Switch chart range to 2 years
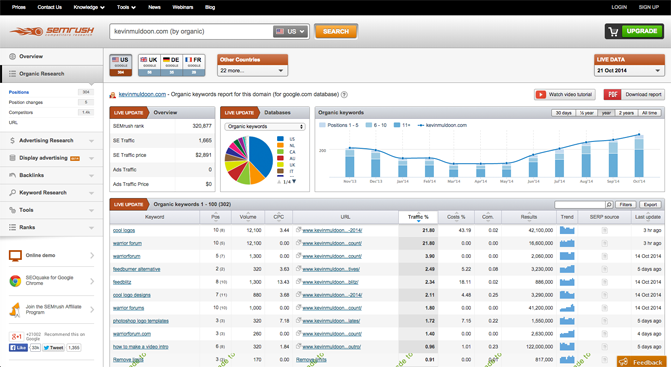Image resolution: width=671 pixels, height=367 pixels. coord(626,113)
